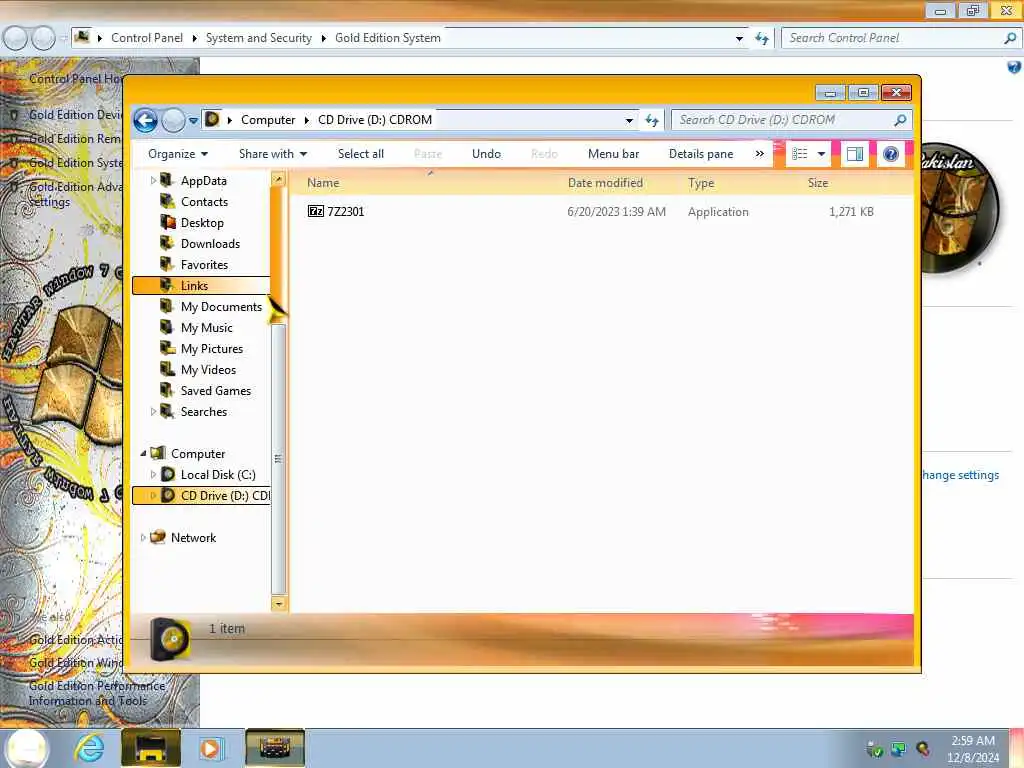Open the view options dropdown arrow
1024x768 pixels.
[x=822, y=154]
